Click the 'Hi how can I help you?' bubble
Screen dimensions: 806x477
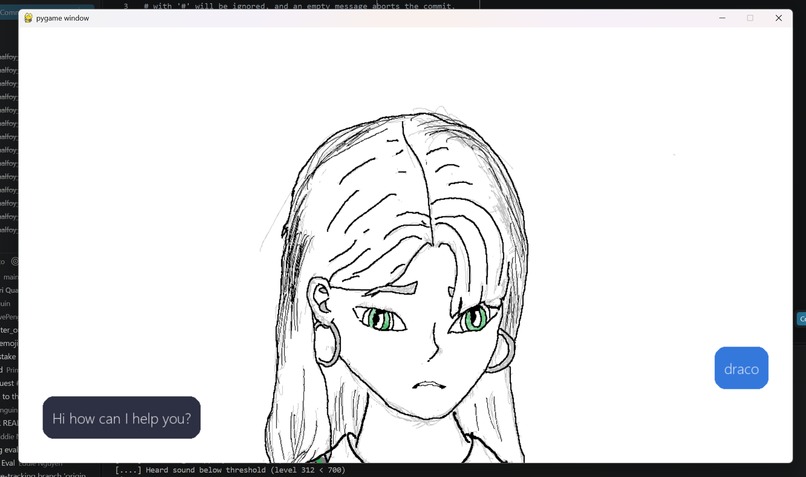(x=121, y=417)
